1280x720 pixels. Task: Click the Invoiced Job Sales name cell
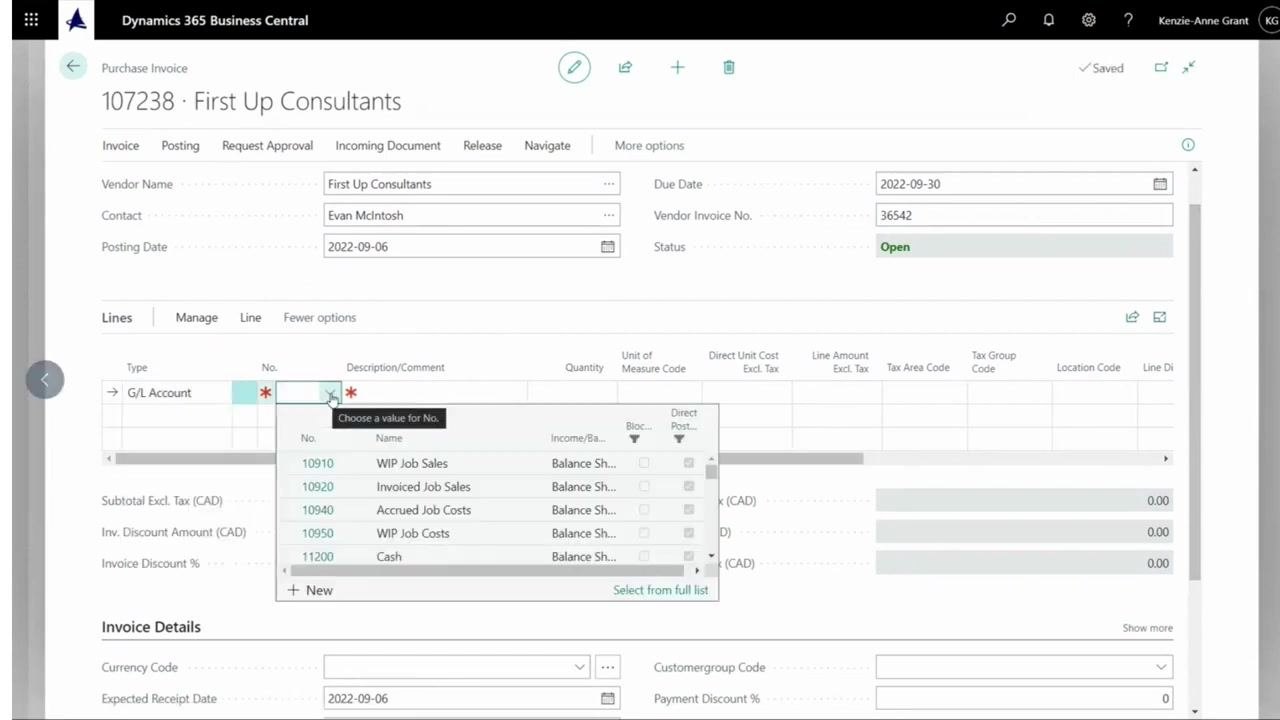423,486
